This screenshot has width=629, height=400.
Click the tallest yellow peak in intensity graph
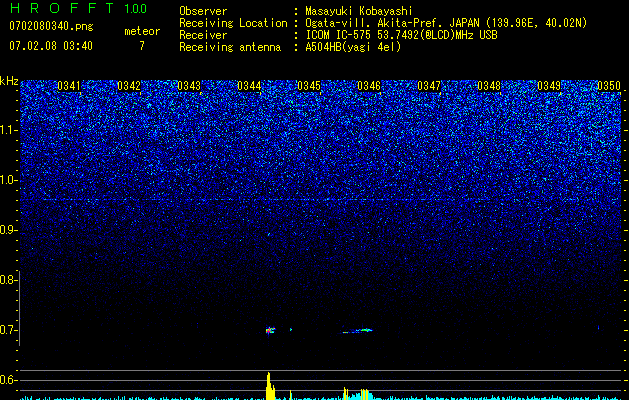point(269,386)
